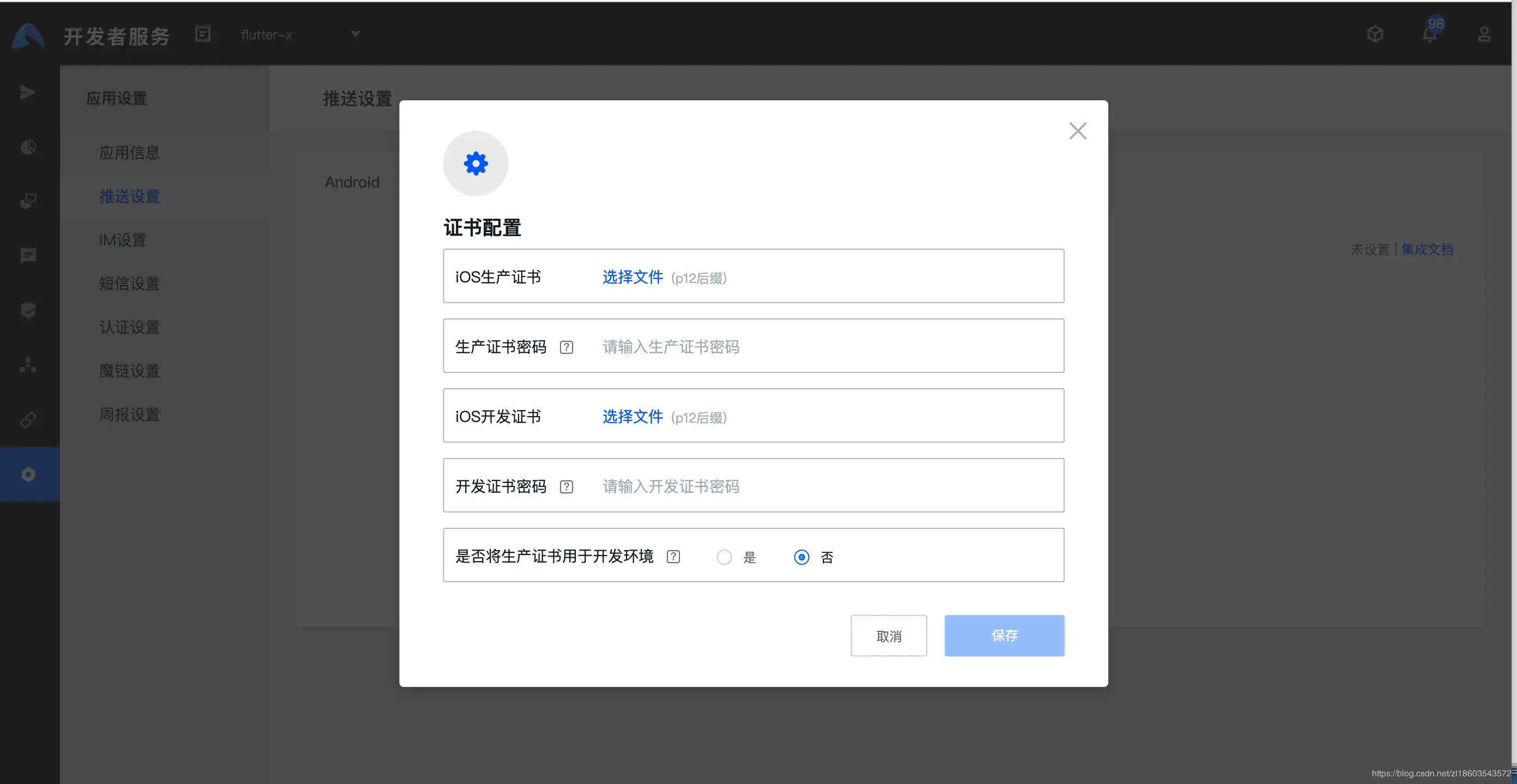Image resolution: width=1517 pixels, height=784 pixels.
Task: Switch to the Android tab
Action: point(352,183)
